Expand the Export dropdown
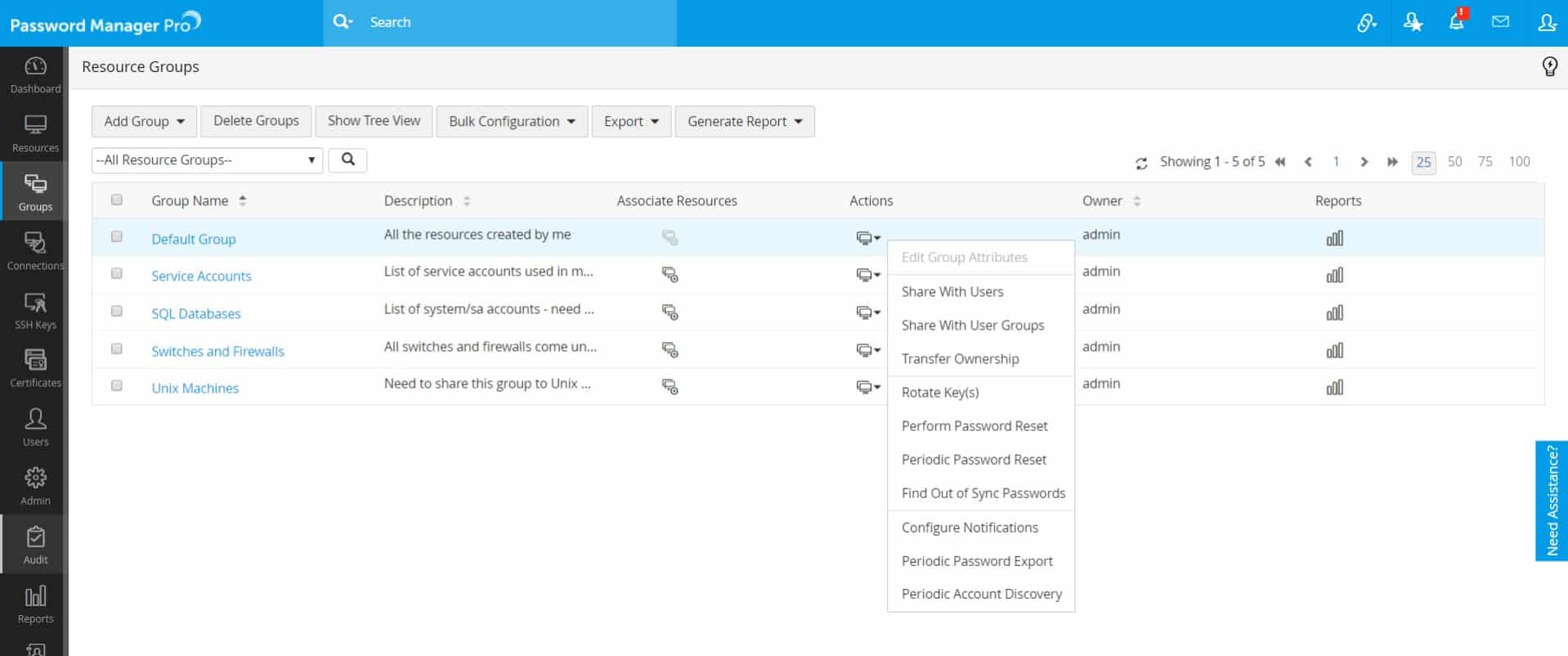Image resolution: width=1568 pixels, height=656 pixels. point(631,121)
